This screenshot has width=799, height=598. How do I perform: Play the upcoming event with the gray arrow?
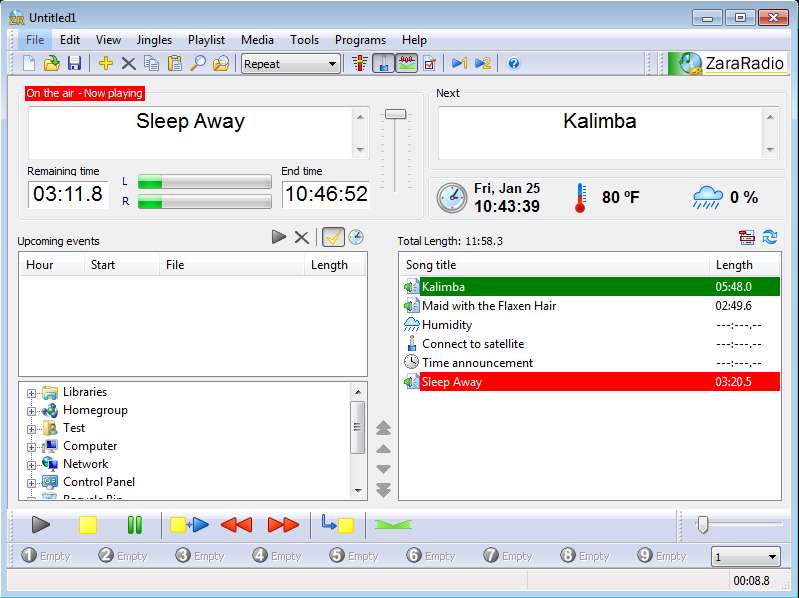(x=279, y=237)
